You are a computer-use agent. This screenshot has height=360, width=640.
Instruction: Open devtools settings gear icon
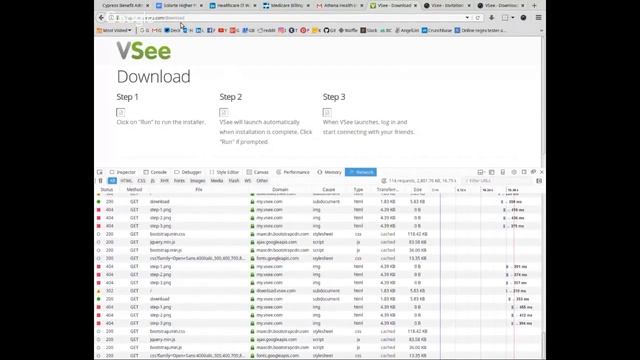[x=514, y=172]
